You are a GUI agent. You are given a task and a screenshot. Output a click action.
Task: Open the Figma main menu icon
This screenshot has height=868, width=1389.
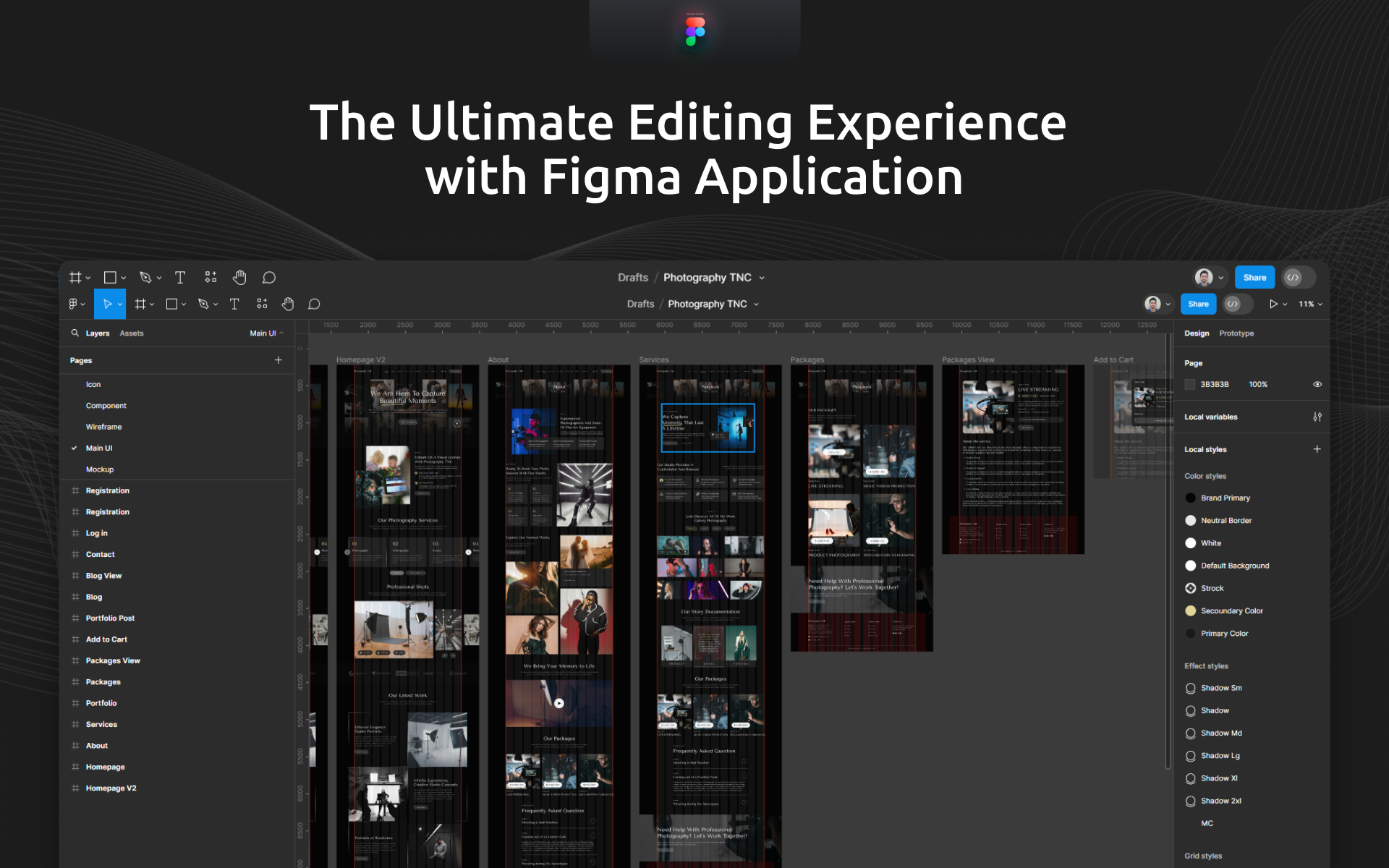pyautogui.click(x=73, y=304)
